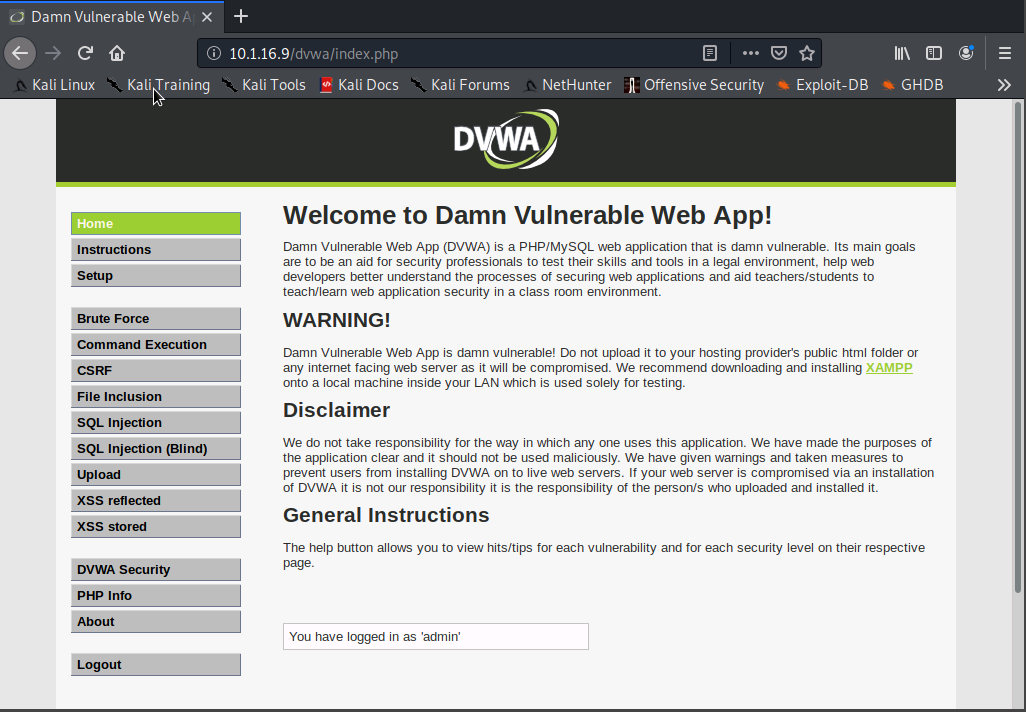Screen dimensions: 1026x712
Task: Bookmark this page with the star icon
Action: [807, 53]
